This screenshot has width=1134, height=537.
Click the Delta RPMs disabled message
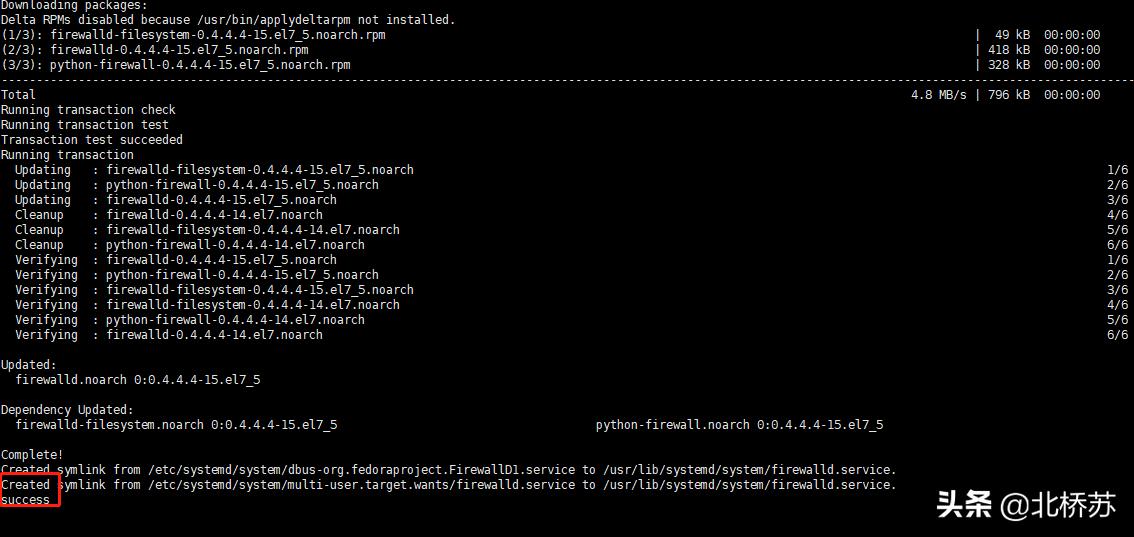(x=227, y=20)
